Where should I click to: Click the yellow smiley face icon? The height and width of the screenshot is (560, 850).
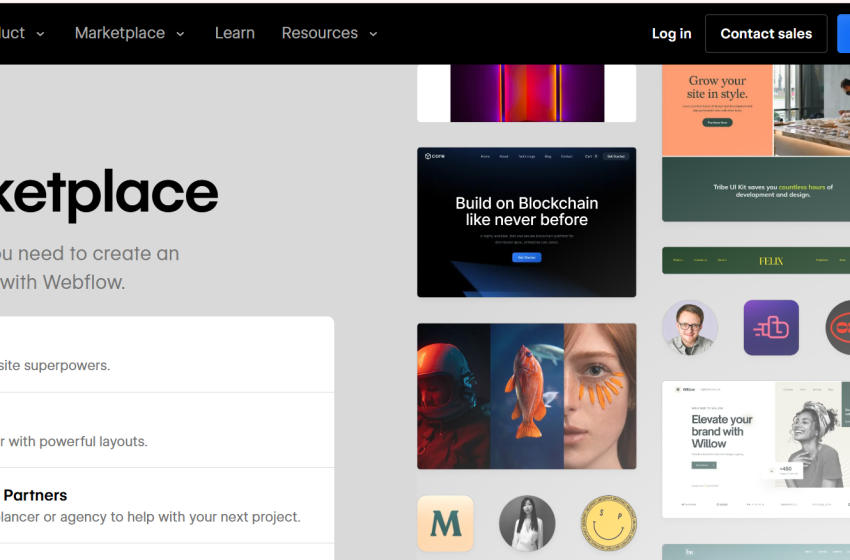[608, 523]
